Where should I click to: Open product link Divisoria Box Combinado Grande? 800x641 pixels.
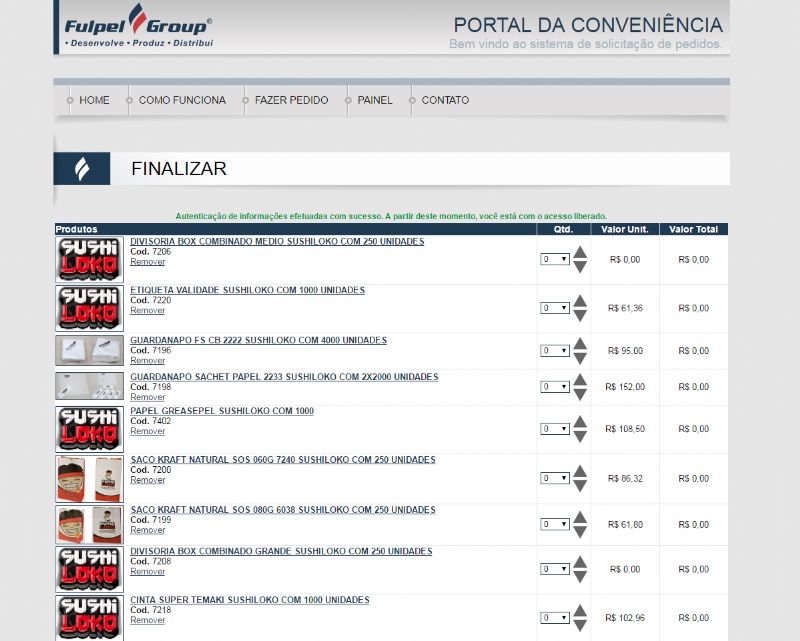click(281, 551)
